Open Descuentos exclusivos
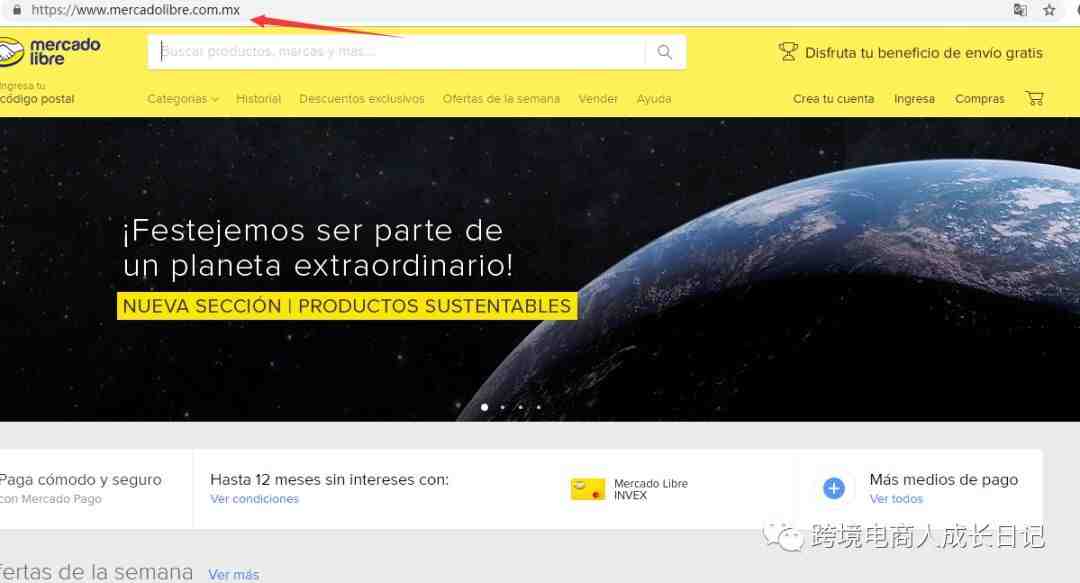Image resolution: width=1080 pixels, height=583 pixels. (x=362, y=99)
